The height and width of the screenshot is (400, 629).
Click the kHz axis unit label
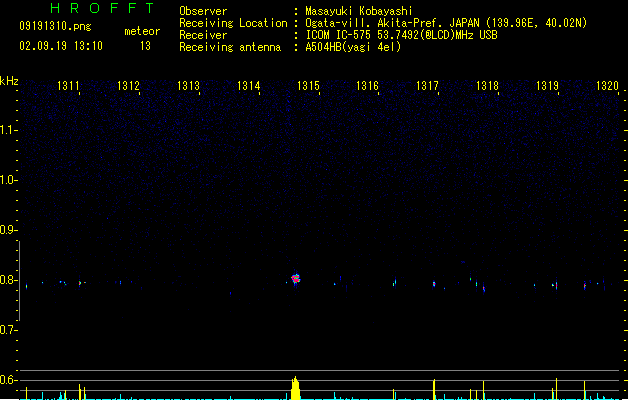(x=9, y=81)
